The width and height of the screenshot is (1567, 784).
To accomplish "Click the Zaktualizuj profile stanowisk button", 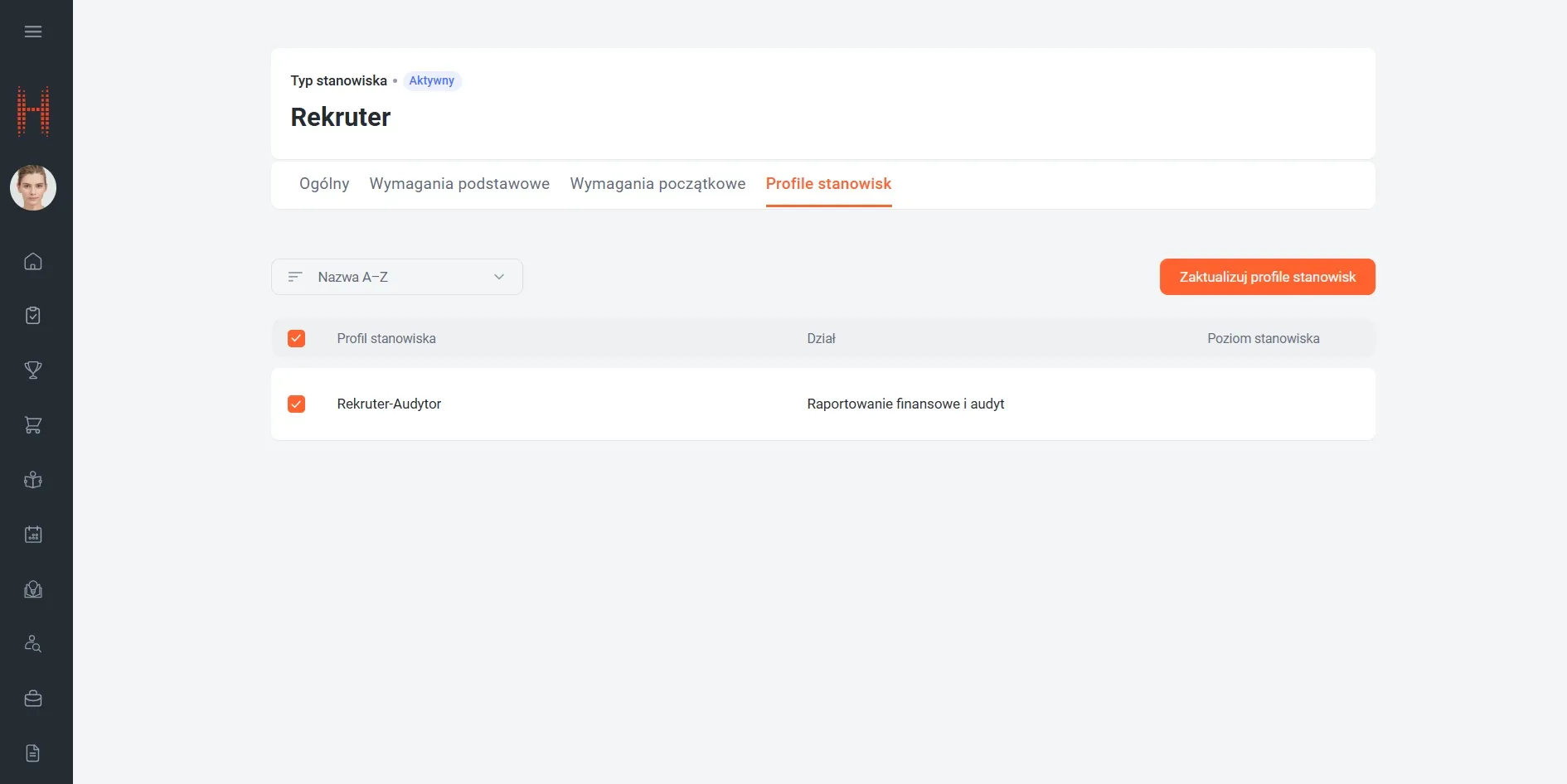I will [x=1267, y=277].
